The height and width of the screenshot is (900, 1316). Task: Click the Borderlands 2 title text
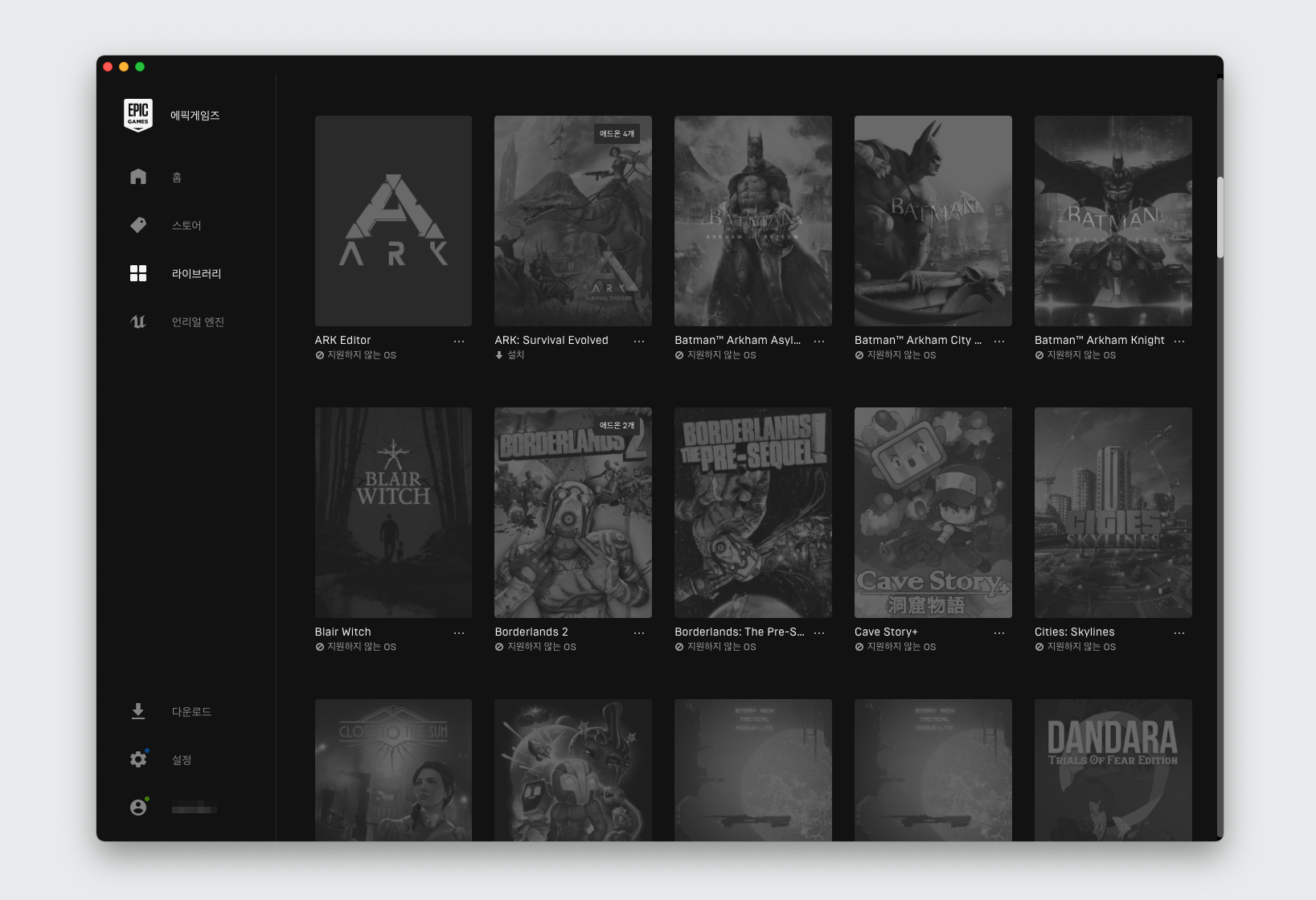pyautogui.click(x=531, y=632)
